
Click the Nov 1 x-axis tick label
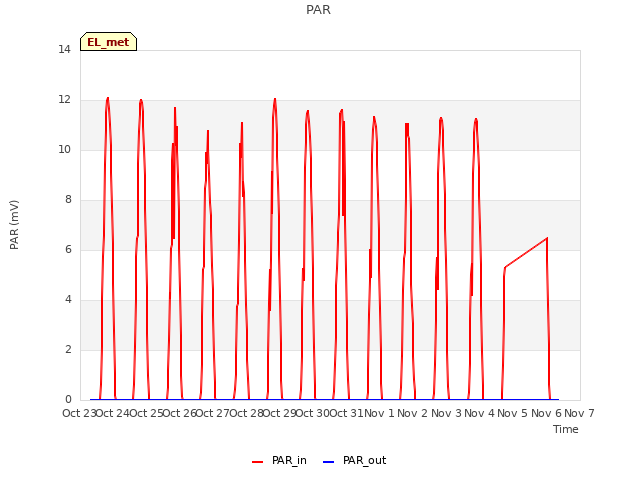pos(379,413)
